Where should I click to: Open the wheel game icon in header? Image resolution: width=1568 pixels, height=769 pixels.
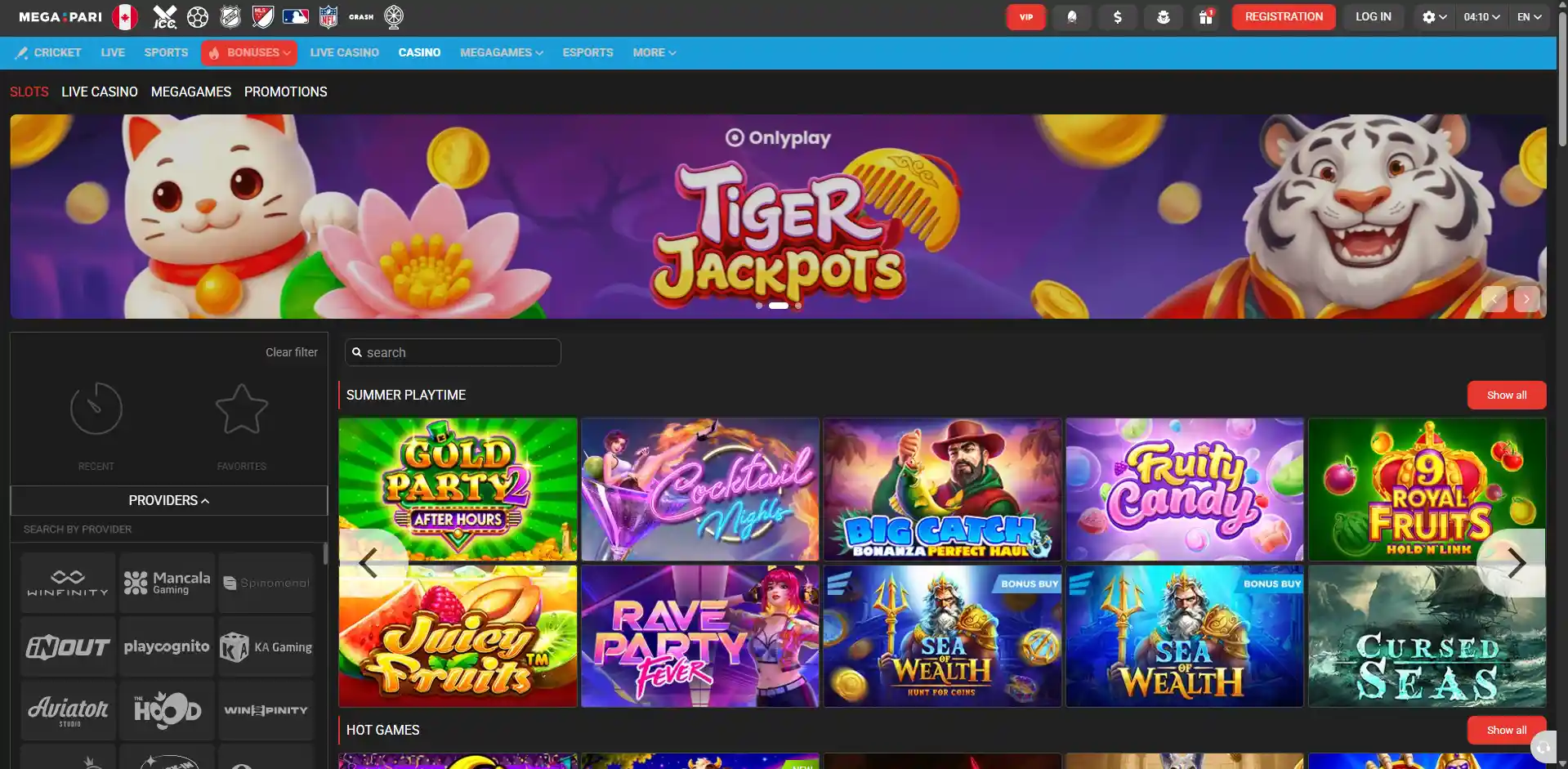[394, 16]
